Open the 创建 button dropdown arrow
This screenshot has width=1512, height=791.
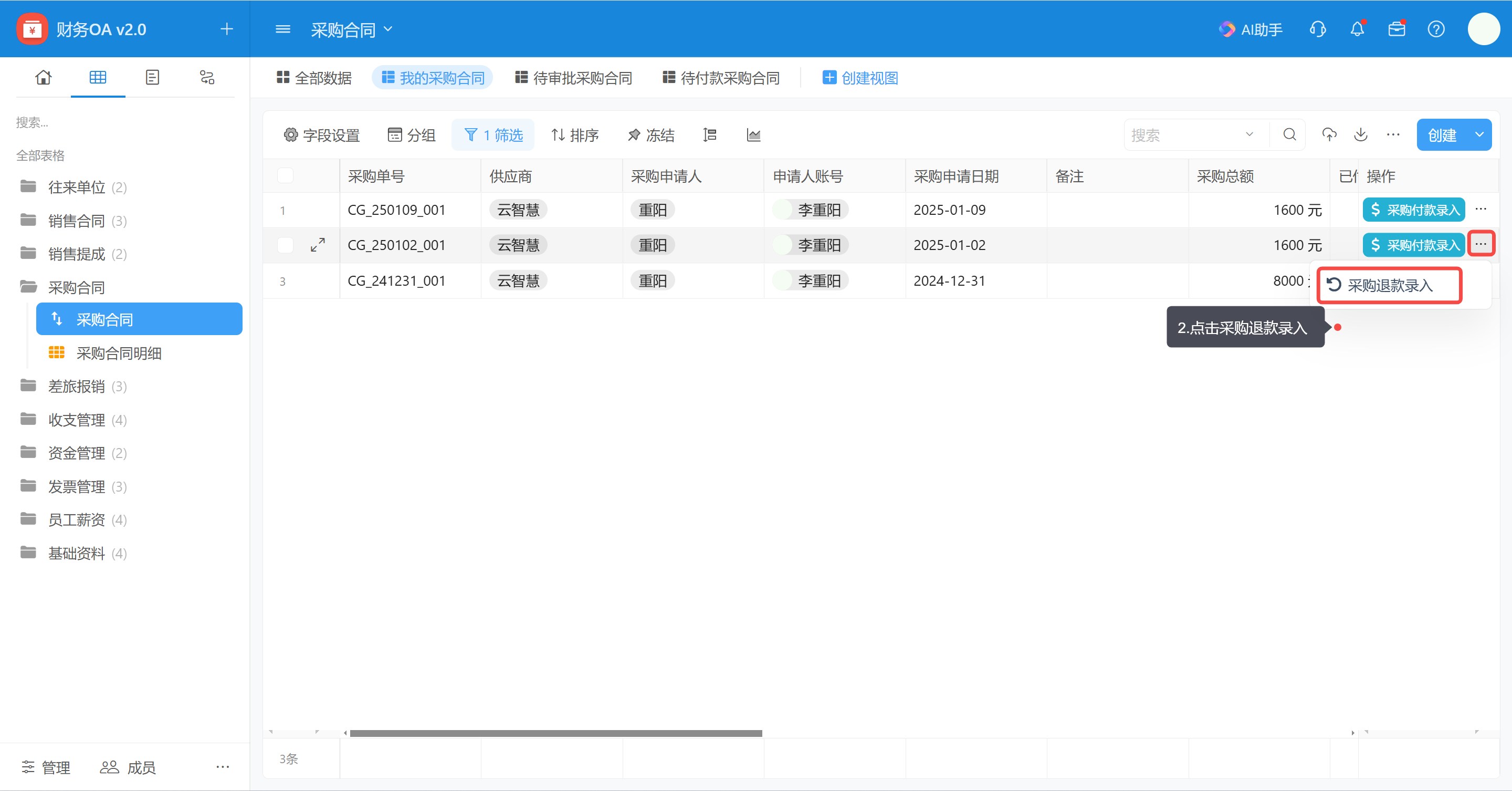[1480, 134]
